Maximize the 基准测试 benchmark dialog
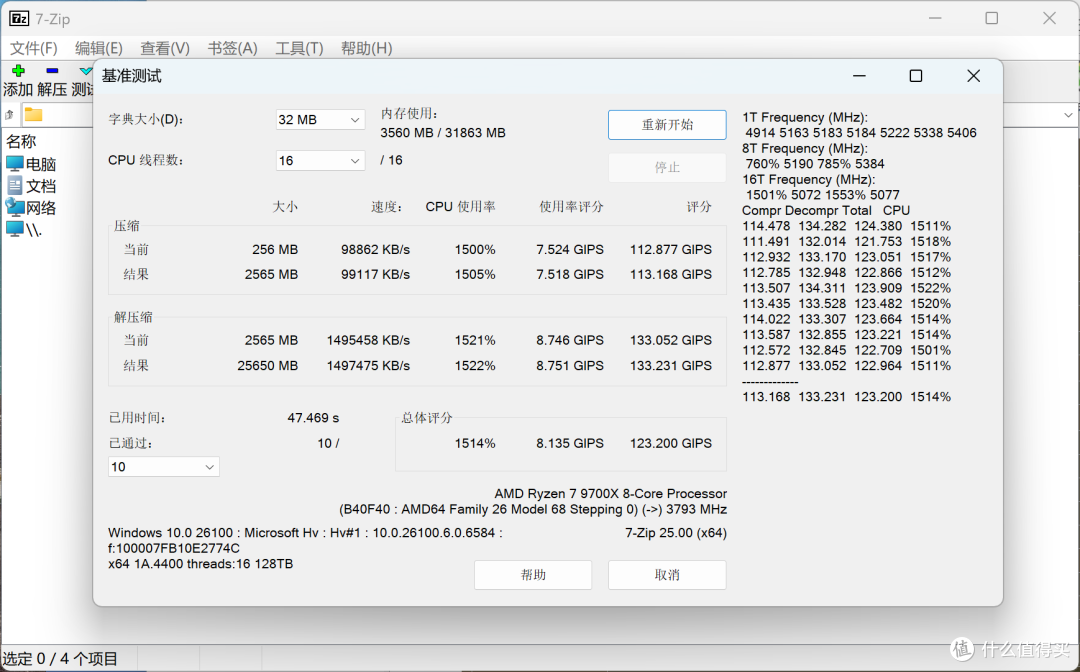This screenshot has width=1080, height=672. point(915,76)
